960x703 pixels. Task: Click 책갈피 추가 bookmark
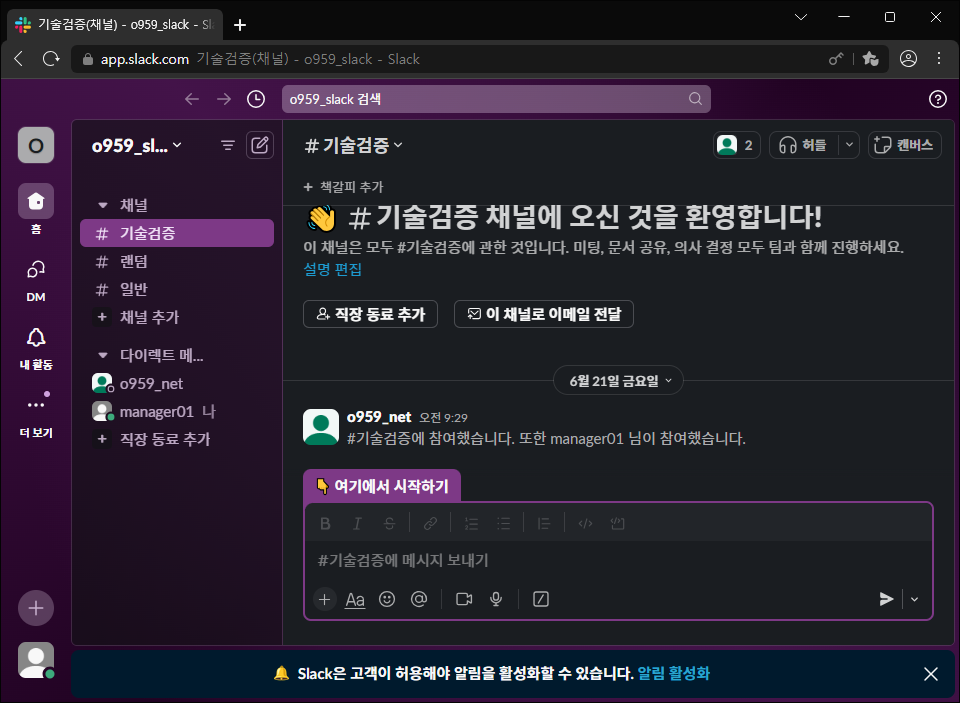343,187
